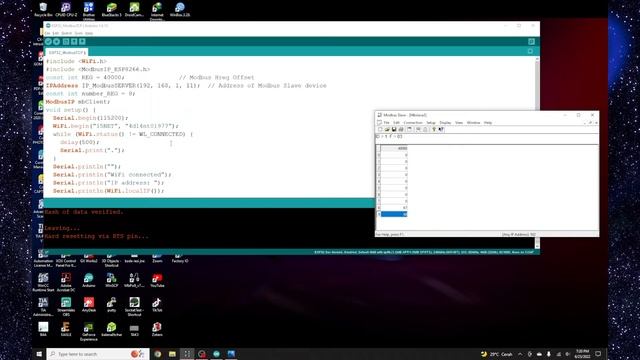Click Print icon in Modbus Slave toolbar
This screenshot has width=640, height=360.
(401, 129)
